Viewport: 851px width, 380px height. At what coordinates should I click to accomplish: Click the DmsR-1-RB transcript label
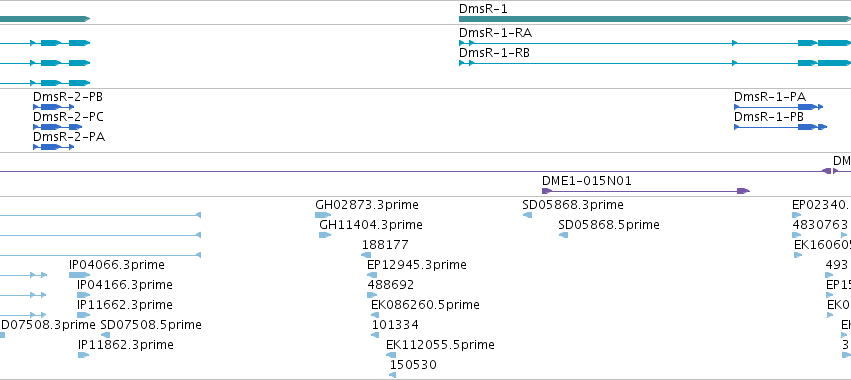click(494, 53)
